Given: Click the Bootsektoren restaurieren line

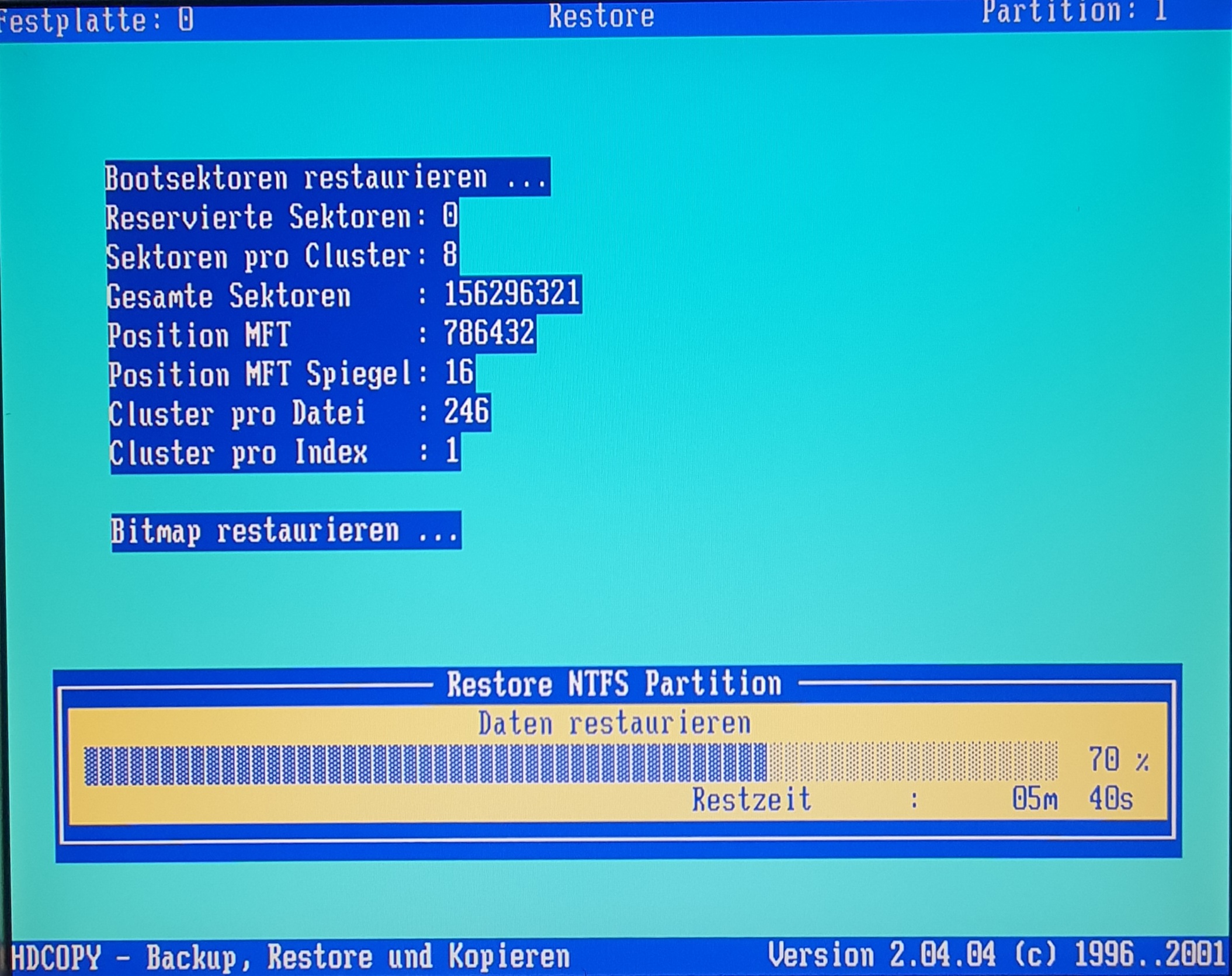Looking at the screenshot, I should coord(326,177).
